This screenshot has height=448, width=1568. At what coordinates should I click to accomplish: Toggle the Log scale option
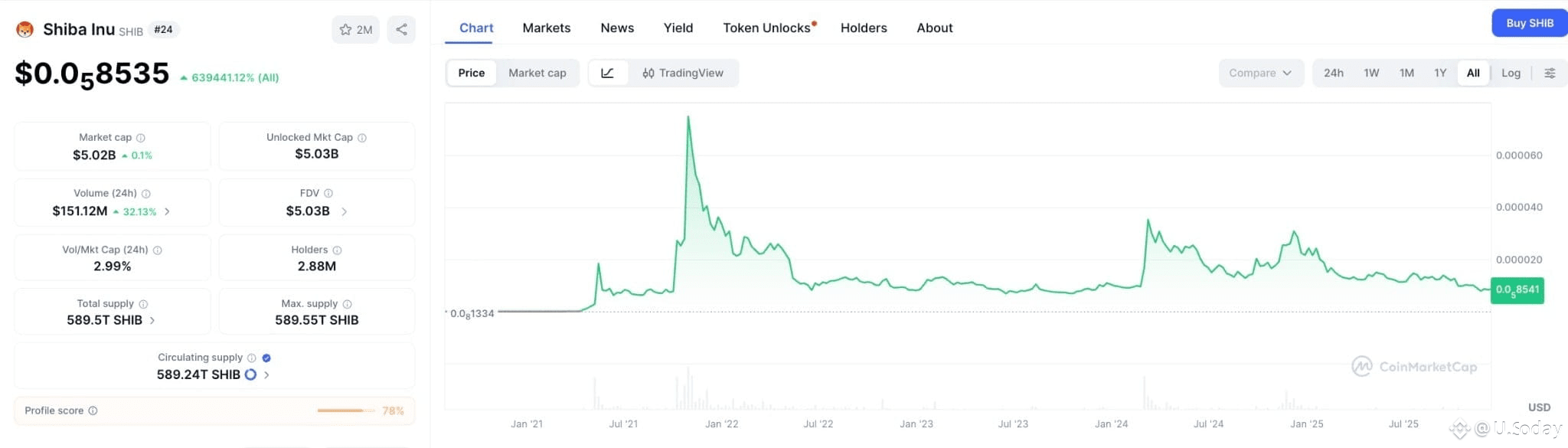coord(1511,73)
